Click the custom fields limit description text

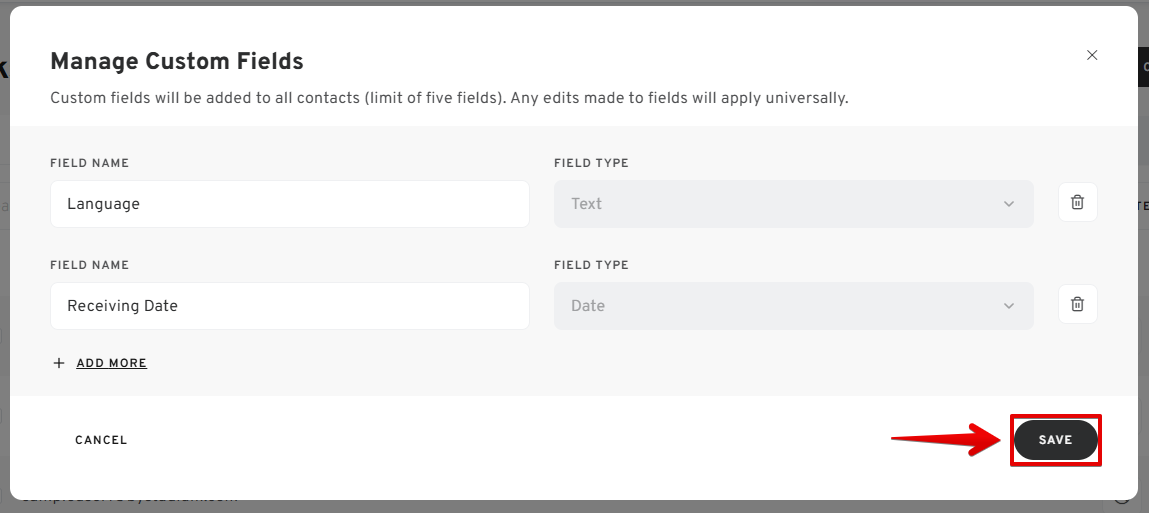click(449, 98)
